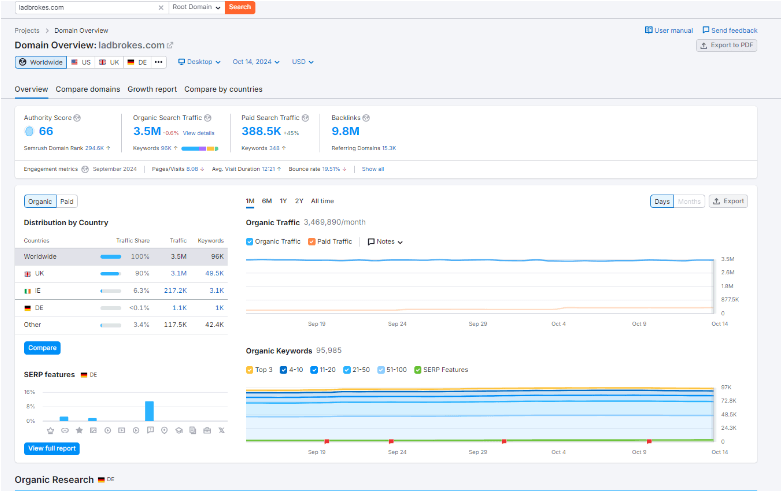
Task: Click the chart Export button
Action: [x=728, y=201]
